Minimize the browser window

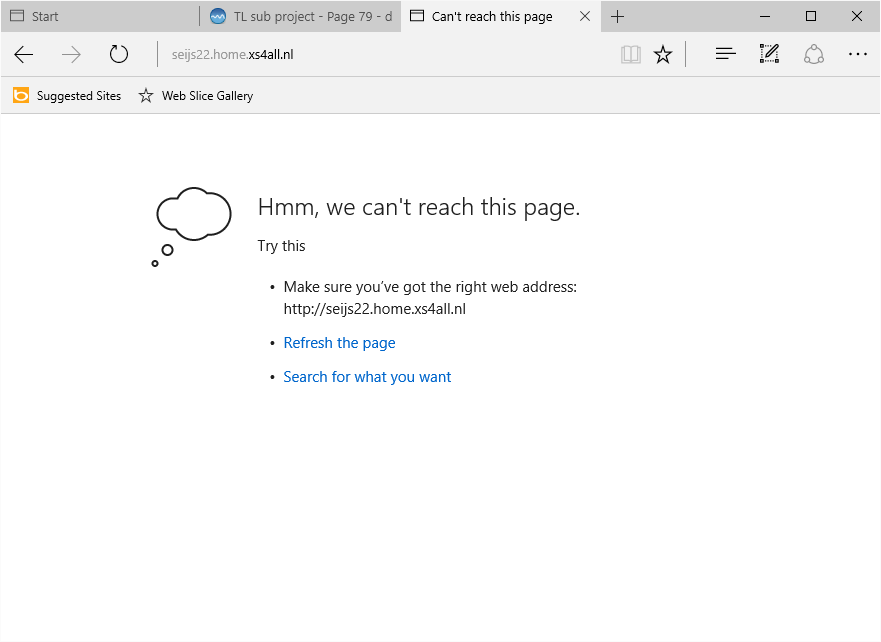pos(765,16)
